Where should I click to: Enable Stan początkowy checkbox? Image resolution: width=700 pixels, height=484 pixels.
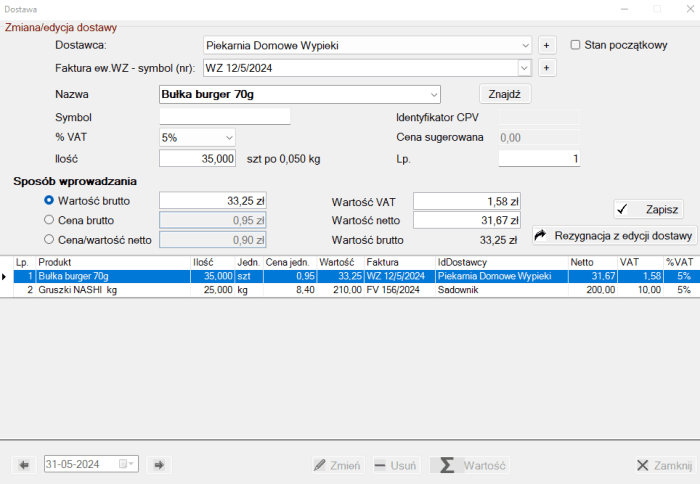576,45
